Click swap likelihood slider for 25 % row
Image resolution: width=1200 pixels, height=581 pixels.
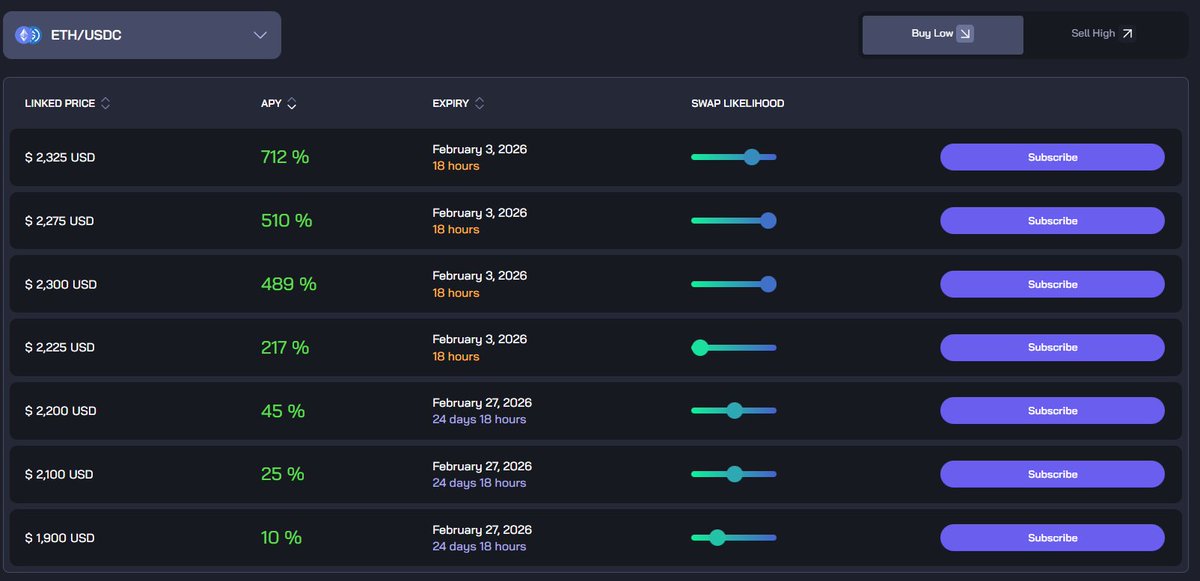coord(734,474)
